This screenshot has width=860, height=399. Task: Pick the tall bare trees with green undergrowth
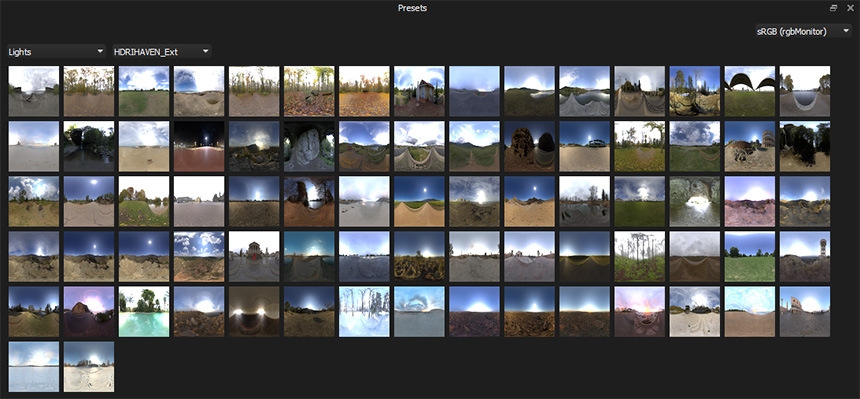640,256
